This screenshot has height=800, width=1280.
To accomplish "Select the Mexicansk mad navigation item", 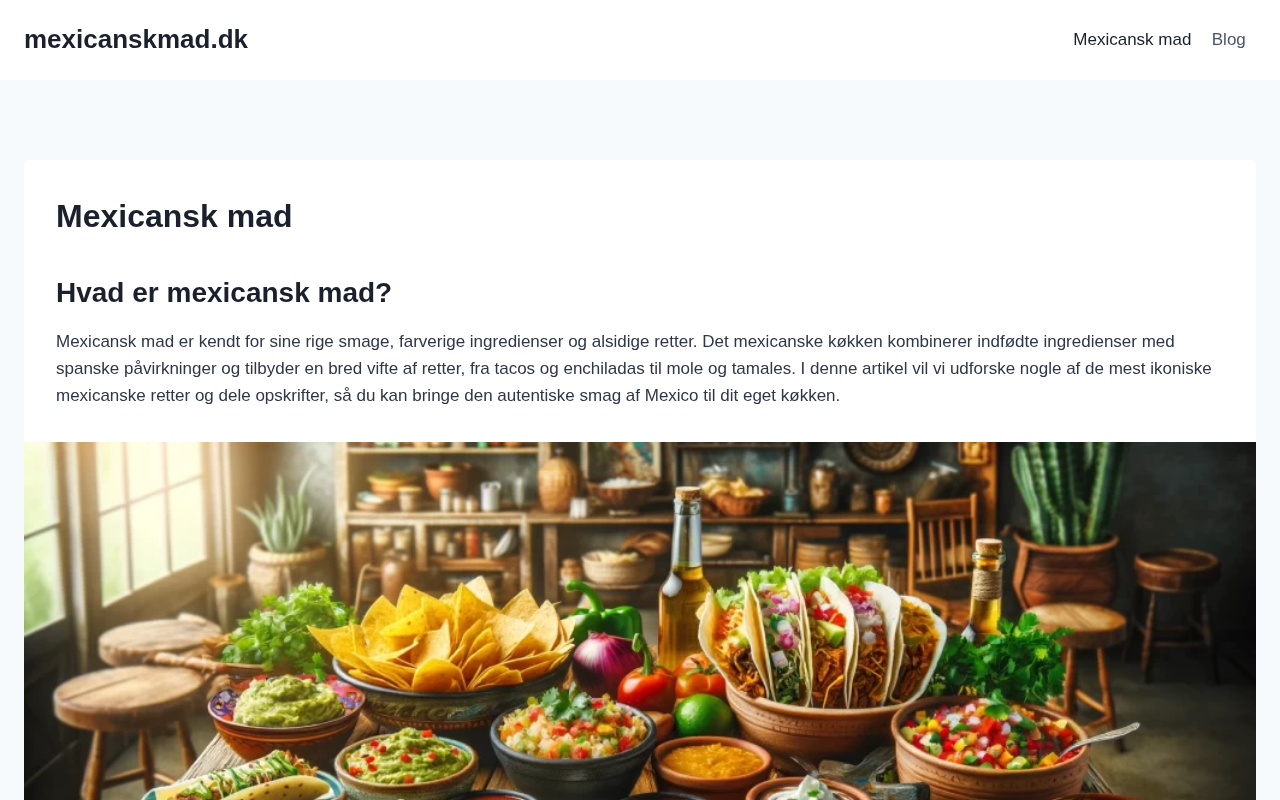I will [1132, 40].
